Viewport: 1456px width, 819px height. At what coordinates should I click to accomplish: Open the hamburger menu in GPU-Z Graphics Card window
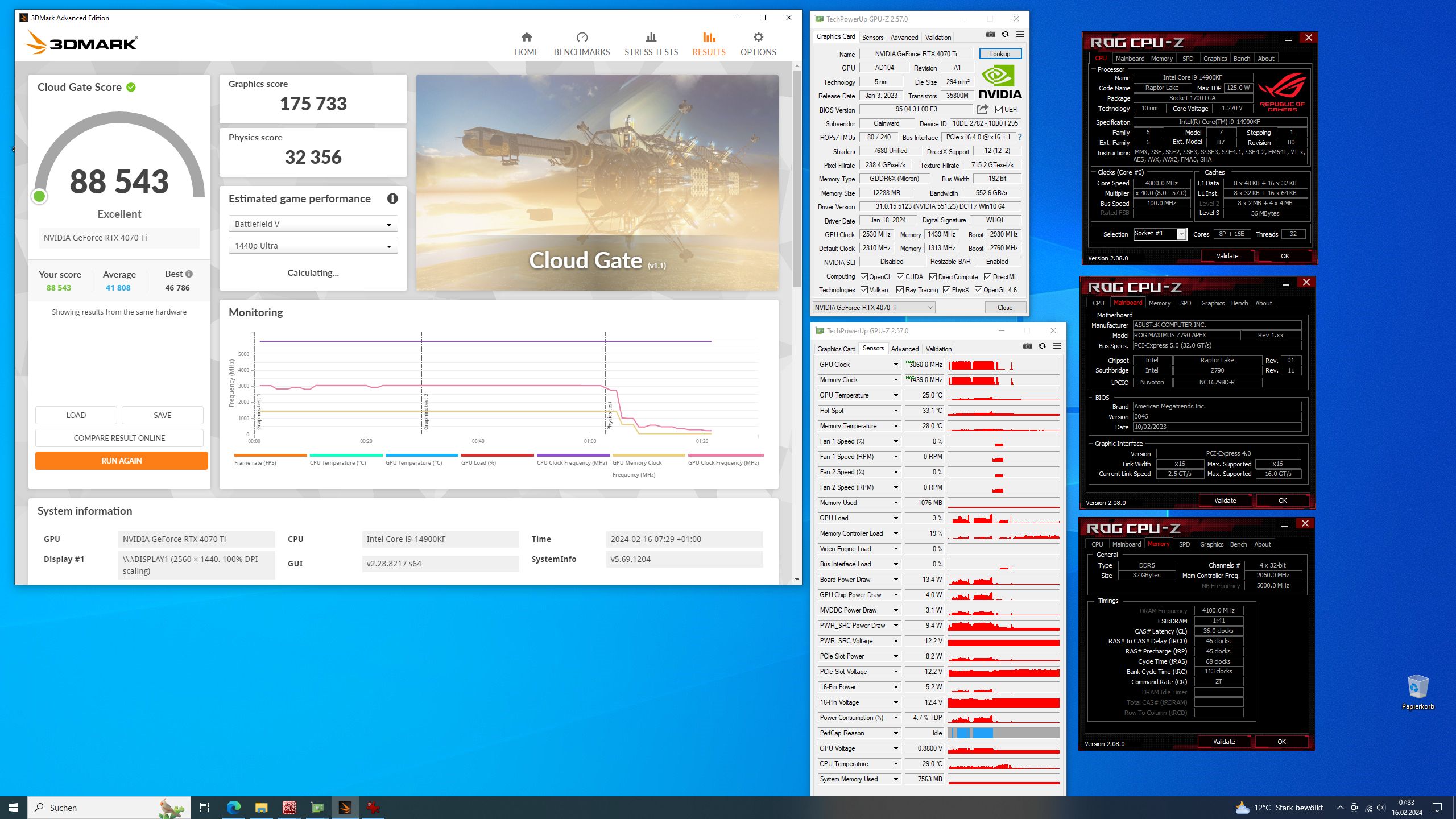[1020, 35]
